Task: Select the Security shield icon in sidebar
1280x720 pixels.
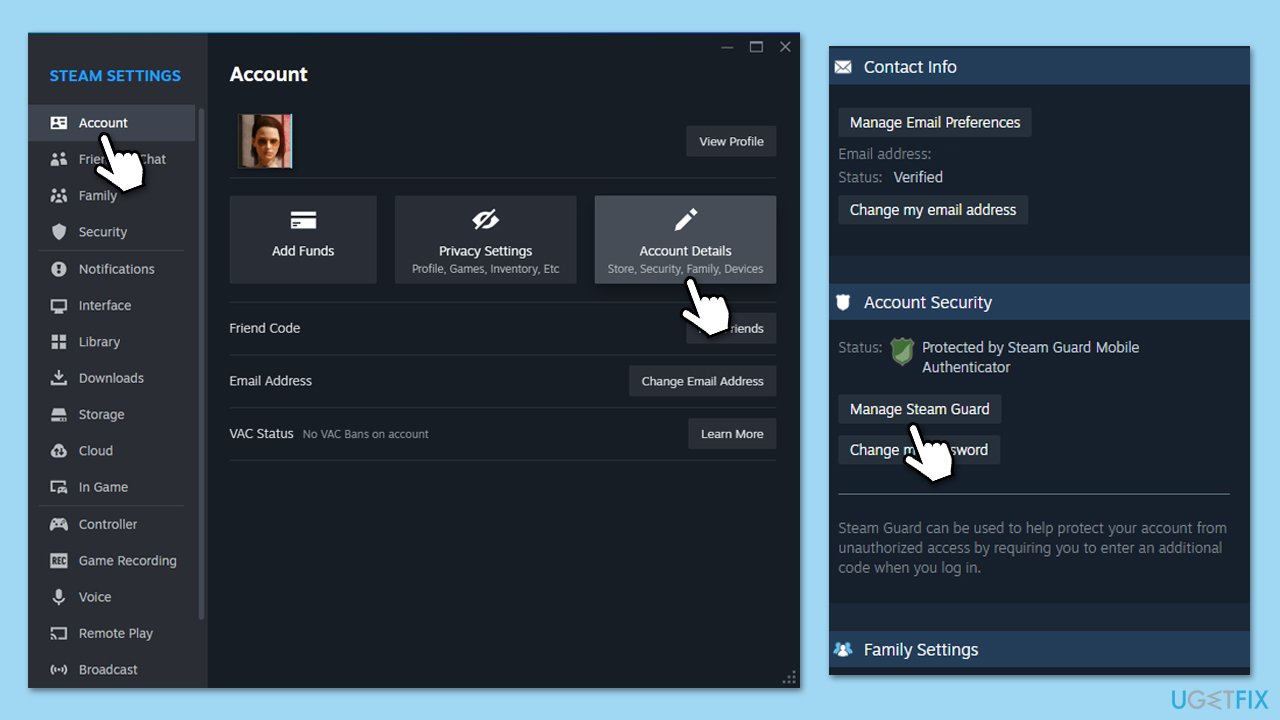Action: (59, 231)
